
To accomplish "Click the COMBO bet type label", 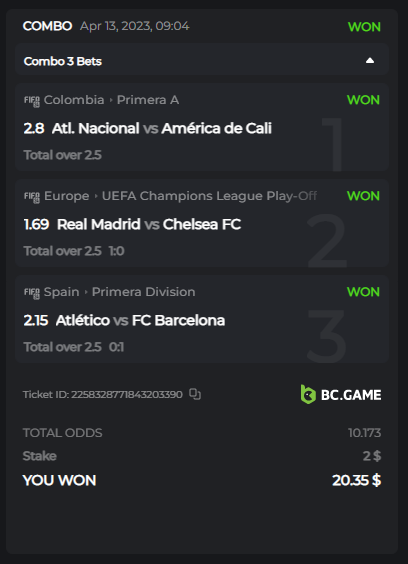I will [x=47, y=26].
